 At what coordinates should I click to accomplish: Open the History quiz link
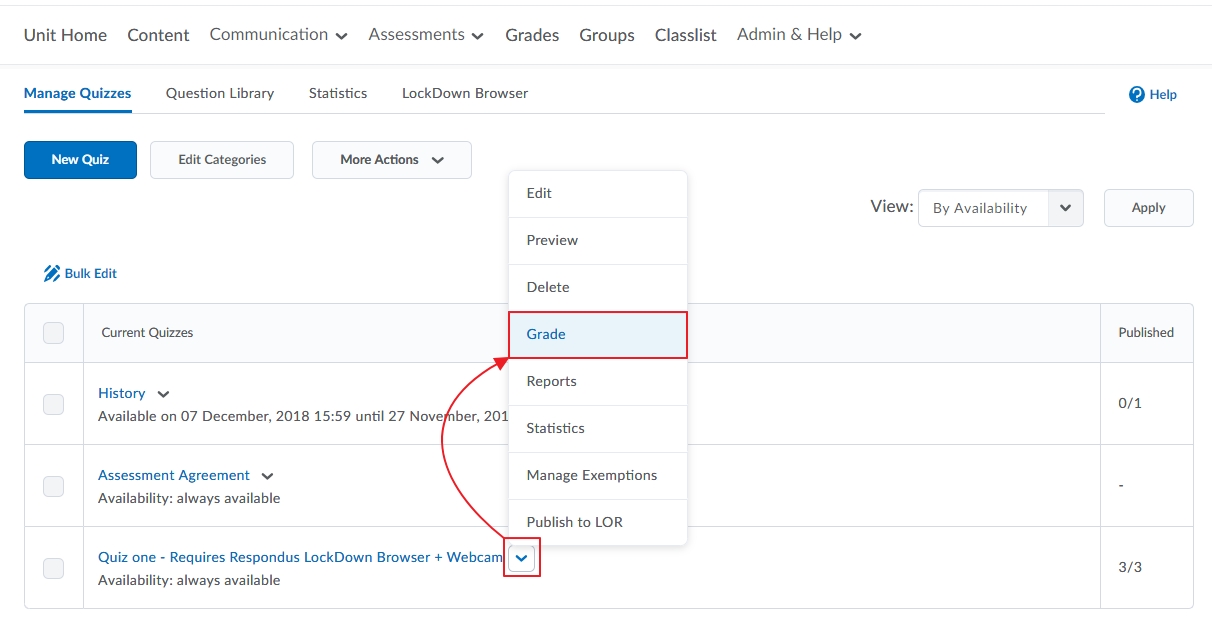pyautogui.click(x=122, y=394)
